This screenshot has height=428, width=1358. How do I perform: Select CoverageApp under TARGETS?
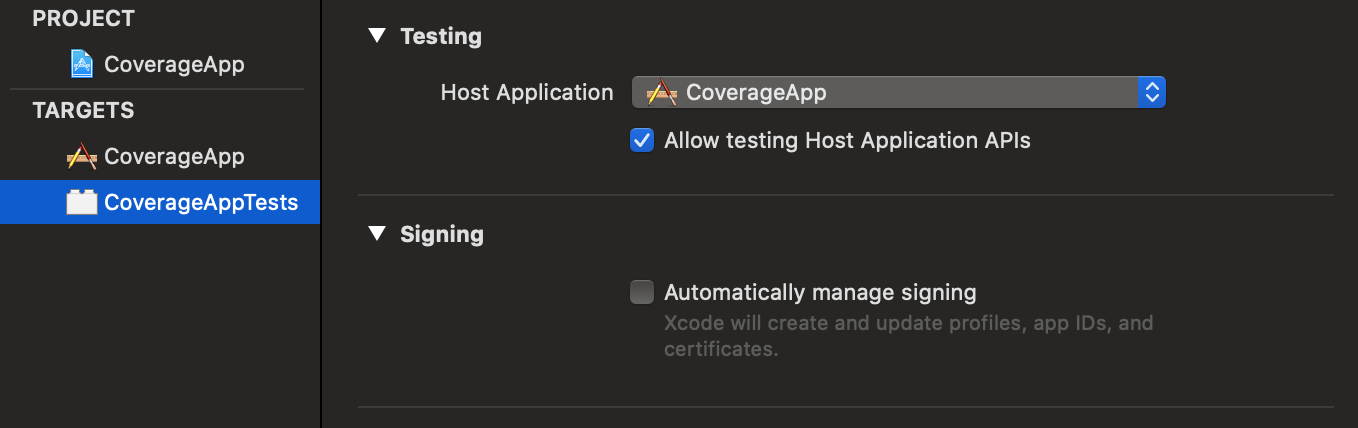[x=174, y=157]
